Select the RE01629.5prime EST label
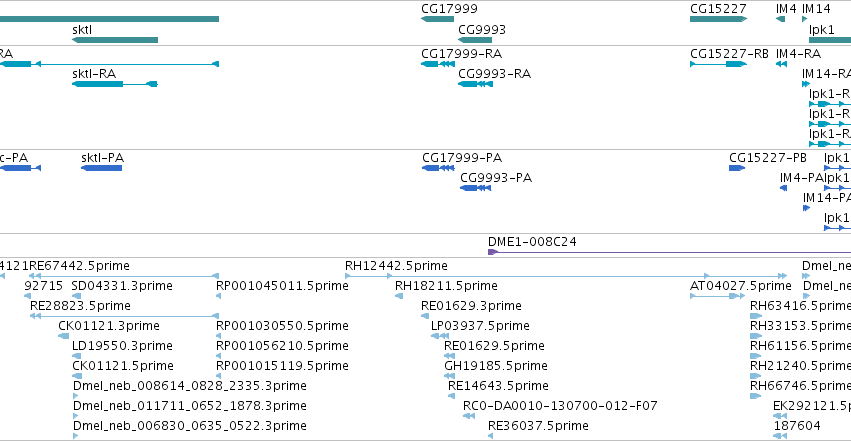The width and height of the screenshot is (851, 441). 494,346
